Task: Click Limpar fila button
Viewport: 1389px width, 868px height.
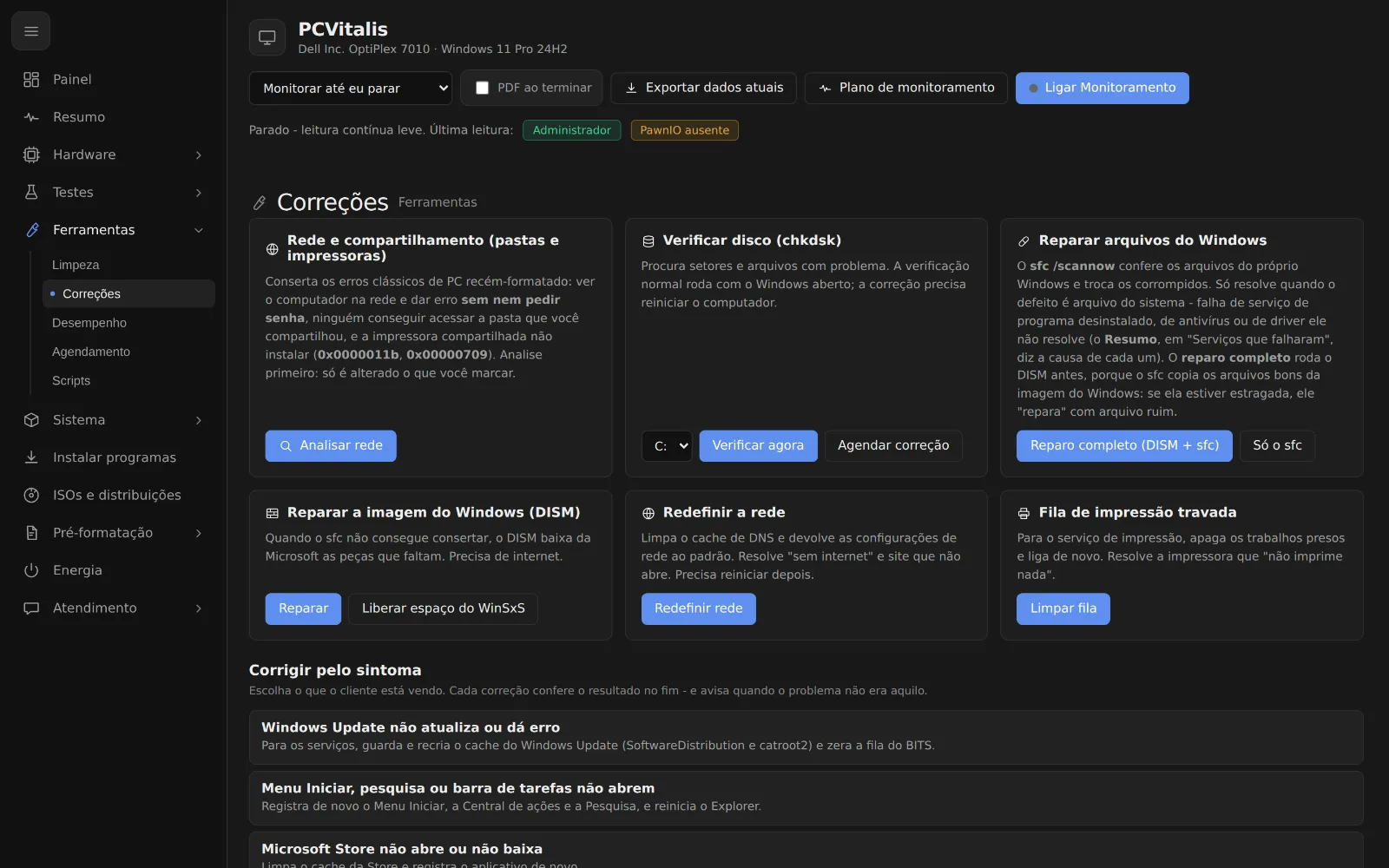Action: point(1063,609)
